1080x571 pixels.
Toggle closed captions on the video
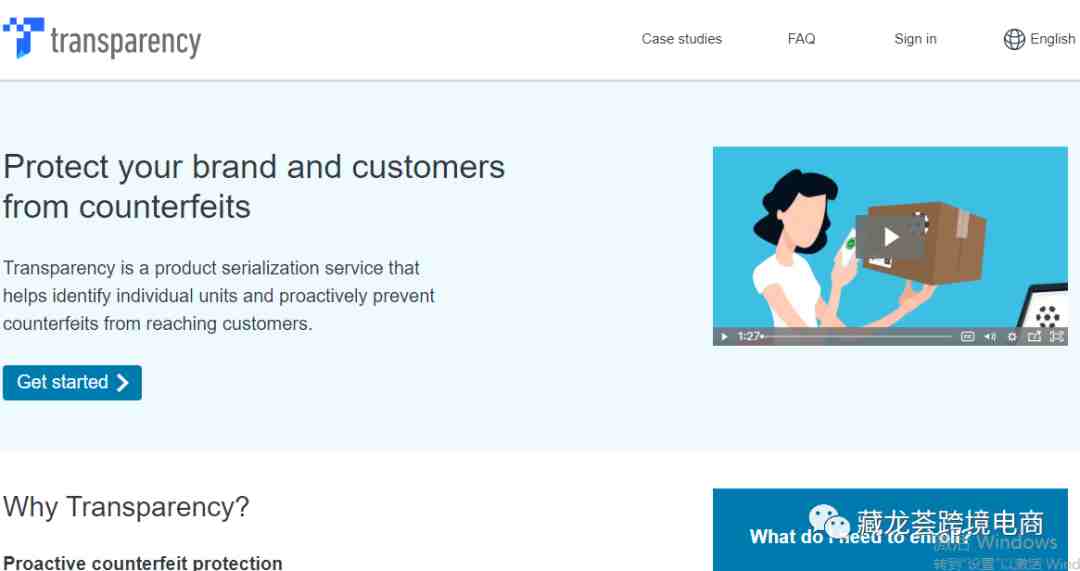click(968, 337)
